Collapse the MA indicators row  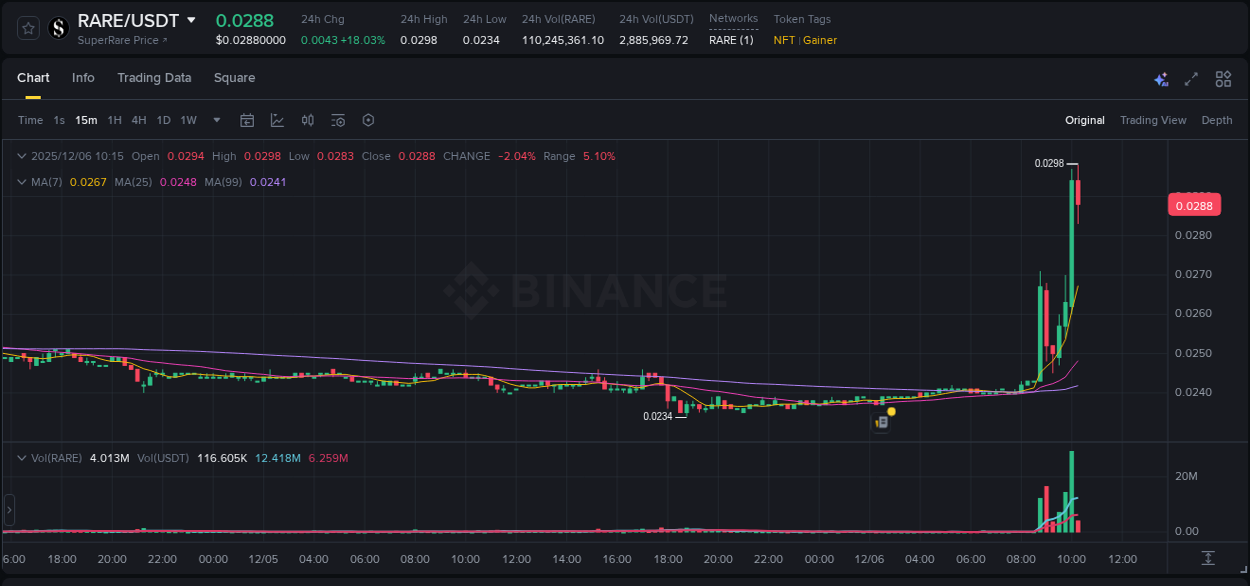point(21,182)
